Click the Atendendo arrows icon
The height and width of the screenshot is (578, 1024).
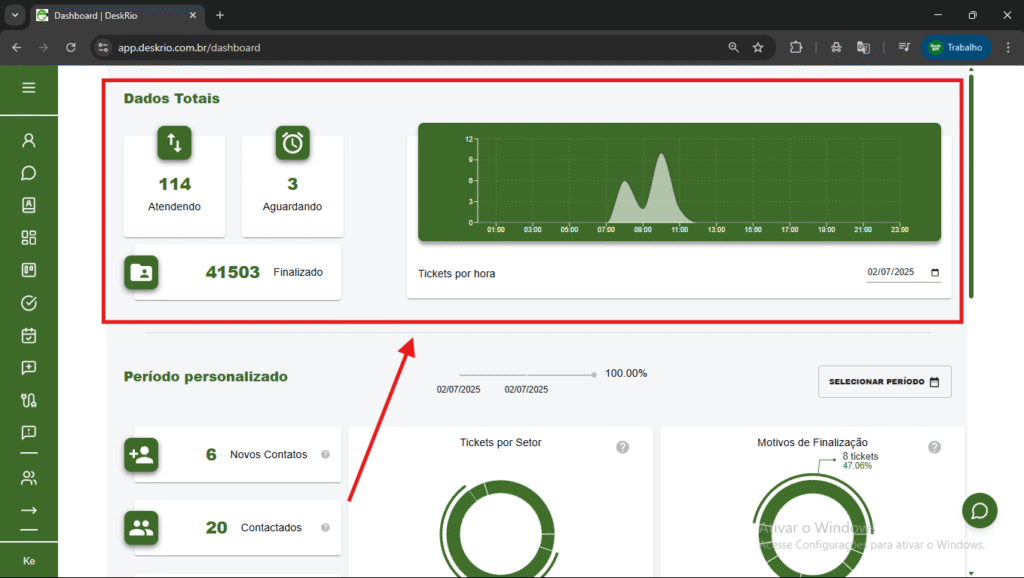[174, 143]
